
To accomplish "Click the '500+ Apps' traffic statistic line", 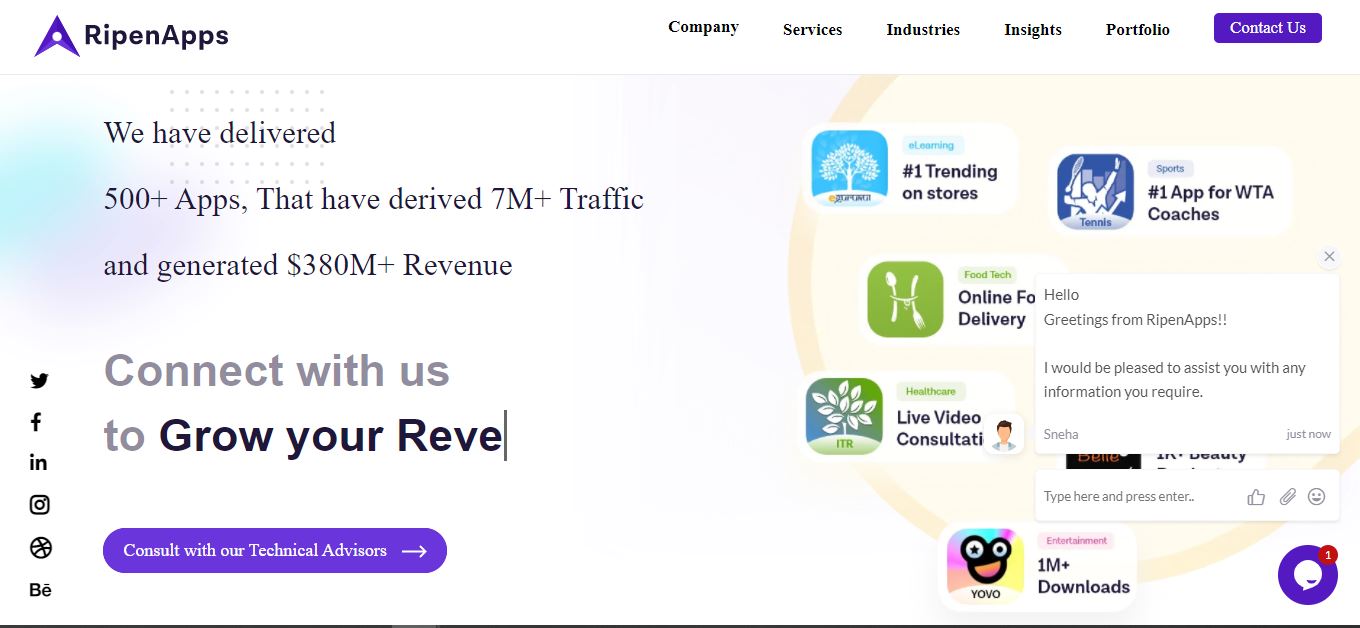I will [374, 199].
